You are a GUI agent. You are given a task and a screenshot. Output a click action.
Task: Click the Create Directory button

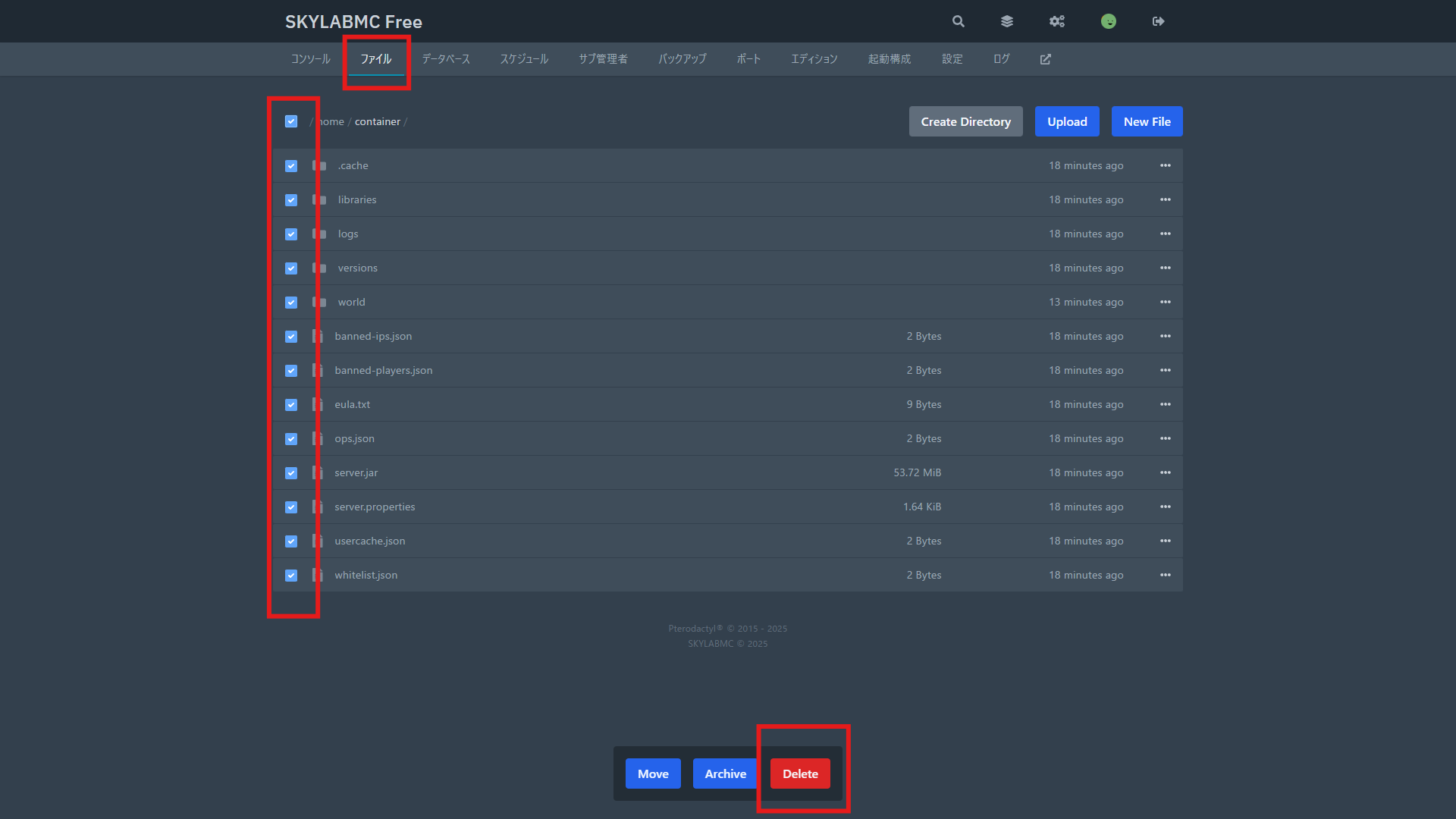click(965, 121)
